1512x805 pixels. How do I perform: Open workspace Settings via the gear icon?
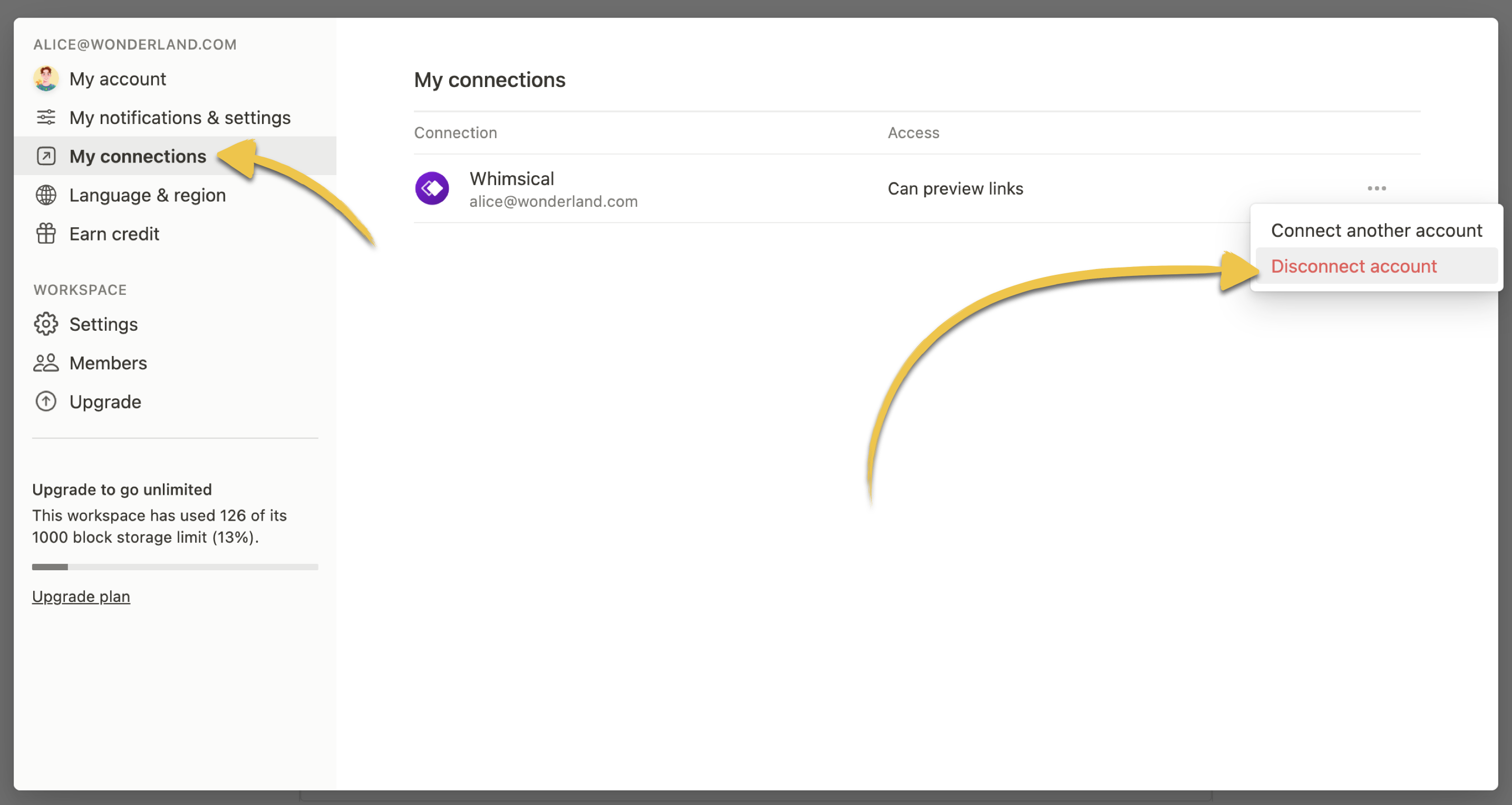click(x=45, y=323)
